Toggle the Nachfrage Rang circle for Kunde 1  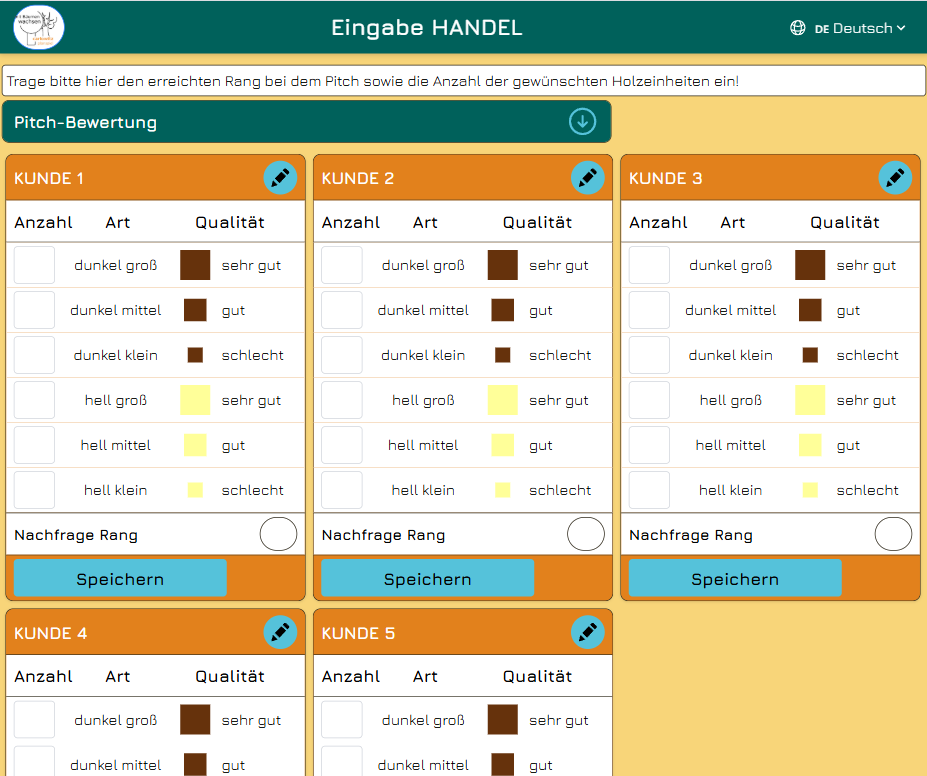(278, 534)
